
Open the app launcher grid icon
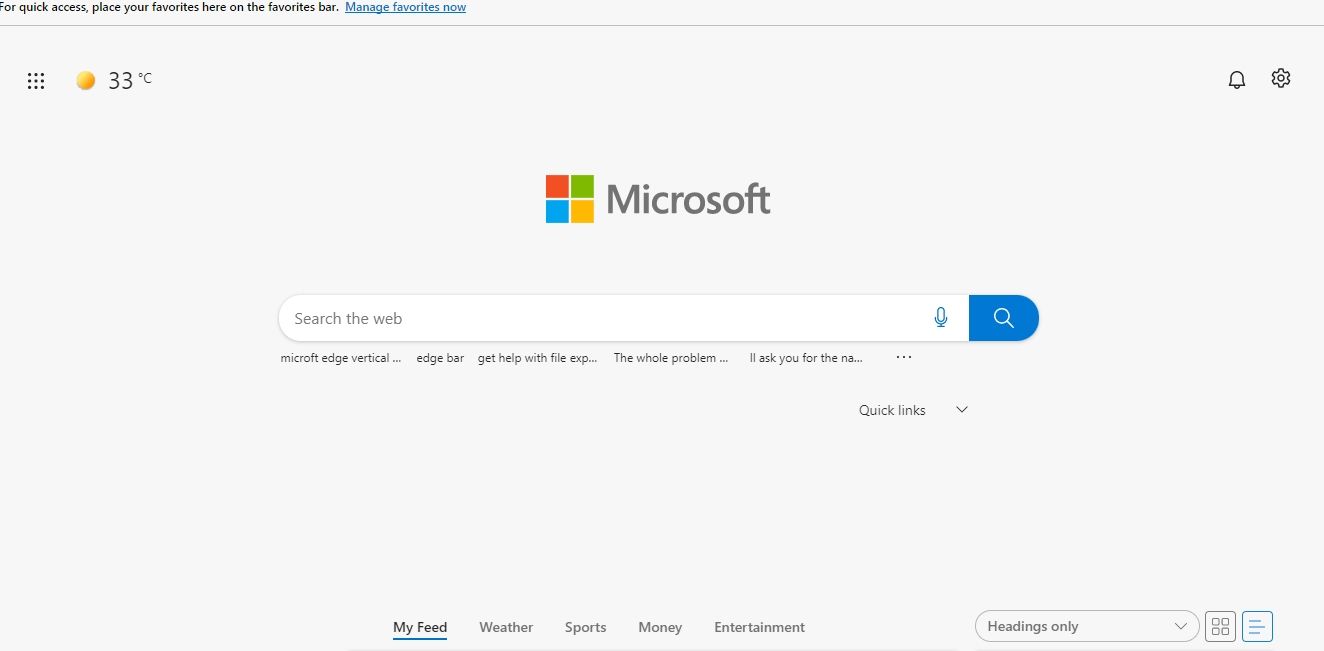36,81
